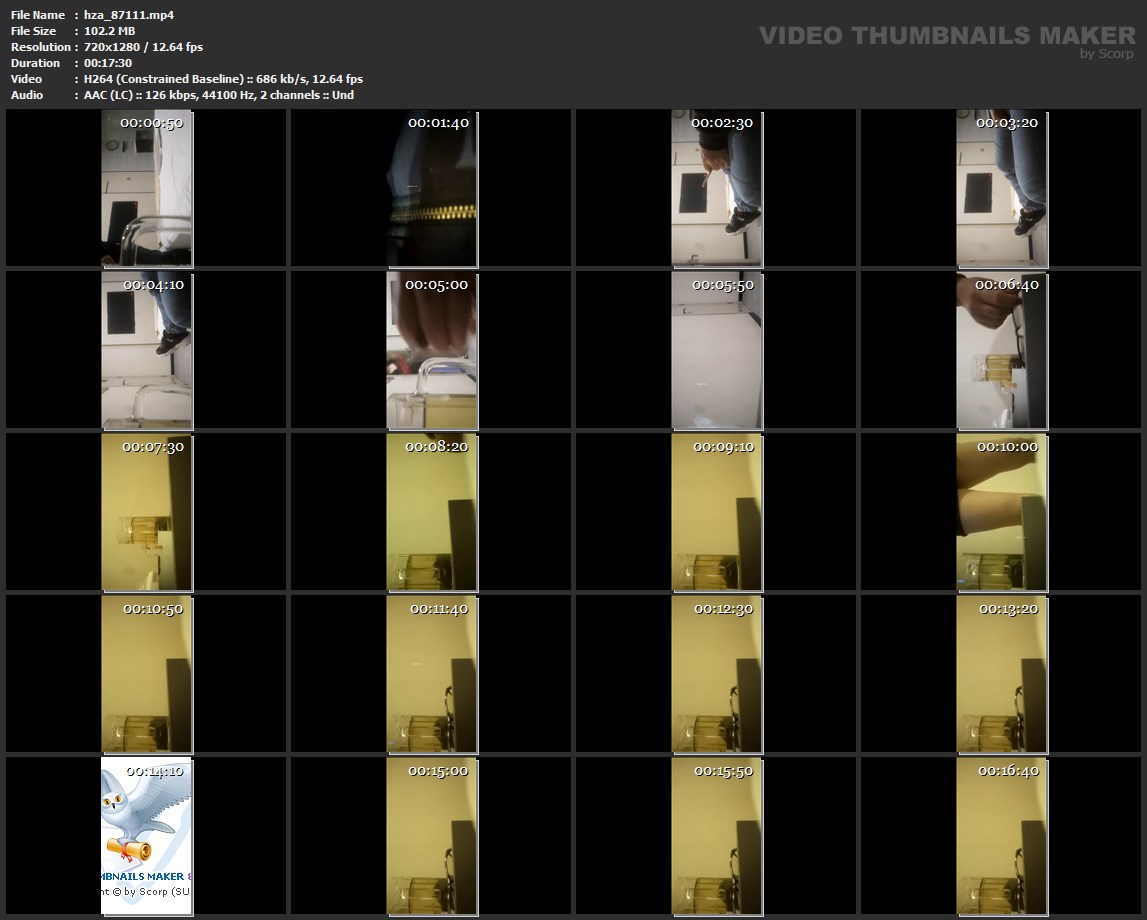Select the thumbnail stamped 00:00:50
Screen dimensions: 1147x920
(146, 188)
